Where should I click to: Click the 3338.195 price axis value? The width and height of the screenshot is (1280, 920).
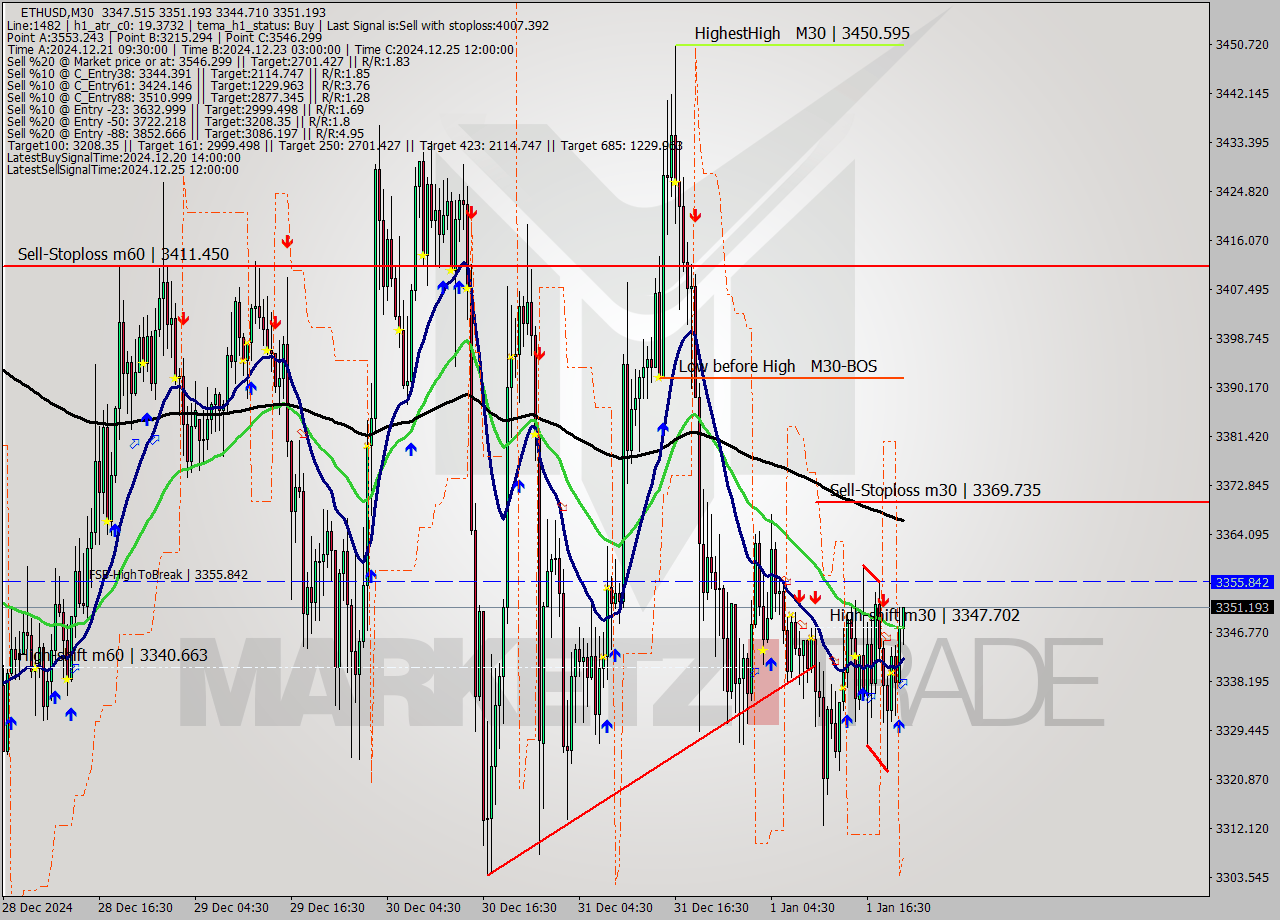[x=1241, y=681]
